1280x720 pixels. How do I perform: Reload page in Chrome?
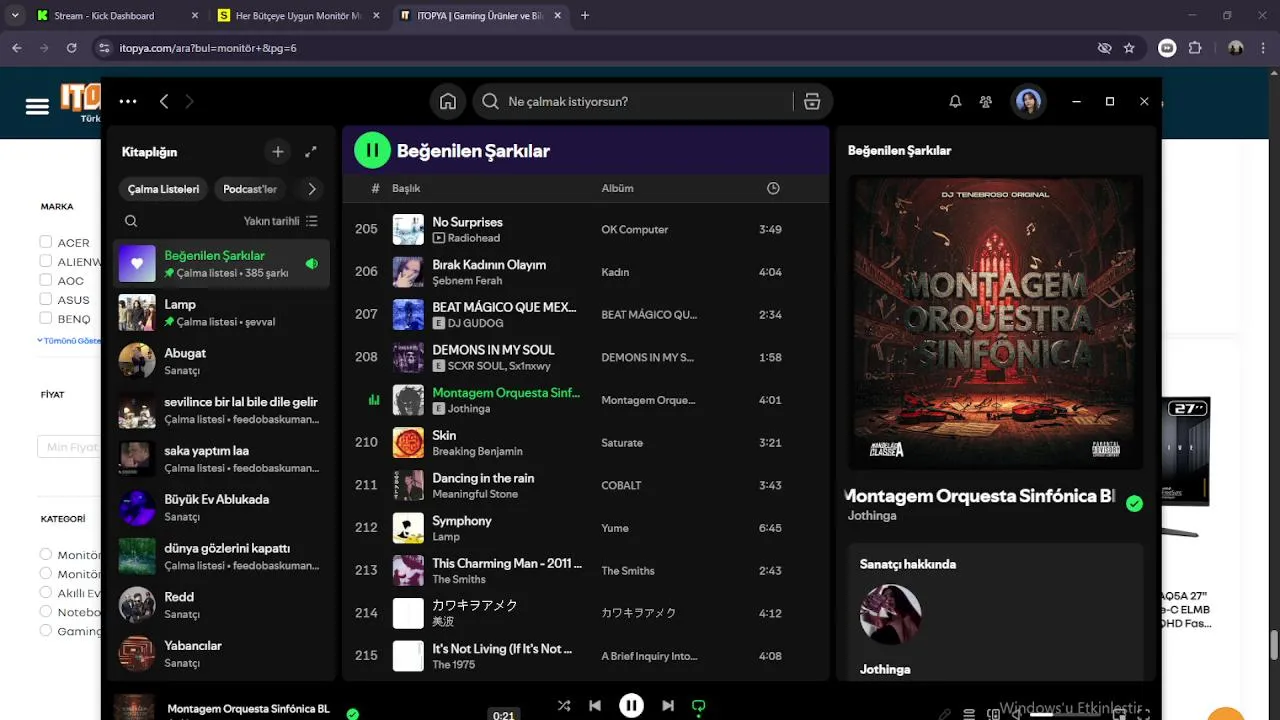click(71, 47)
